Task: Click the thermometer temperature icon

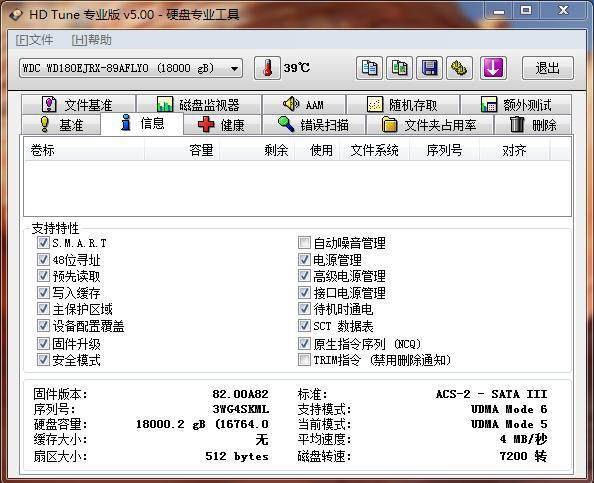Action: coord(267,68)
